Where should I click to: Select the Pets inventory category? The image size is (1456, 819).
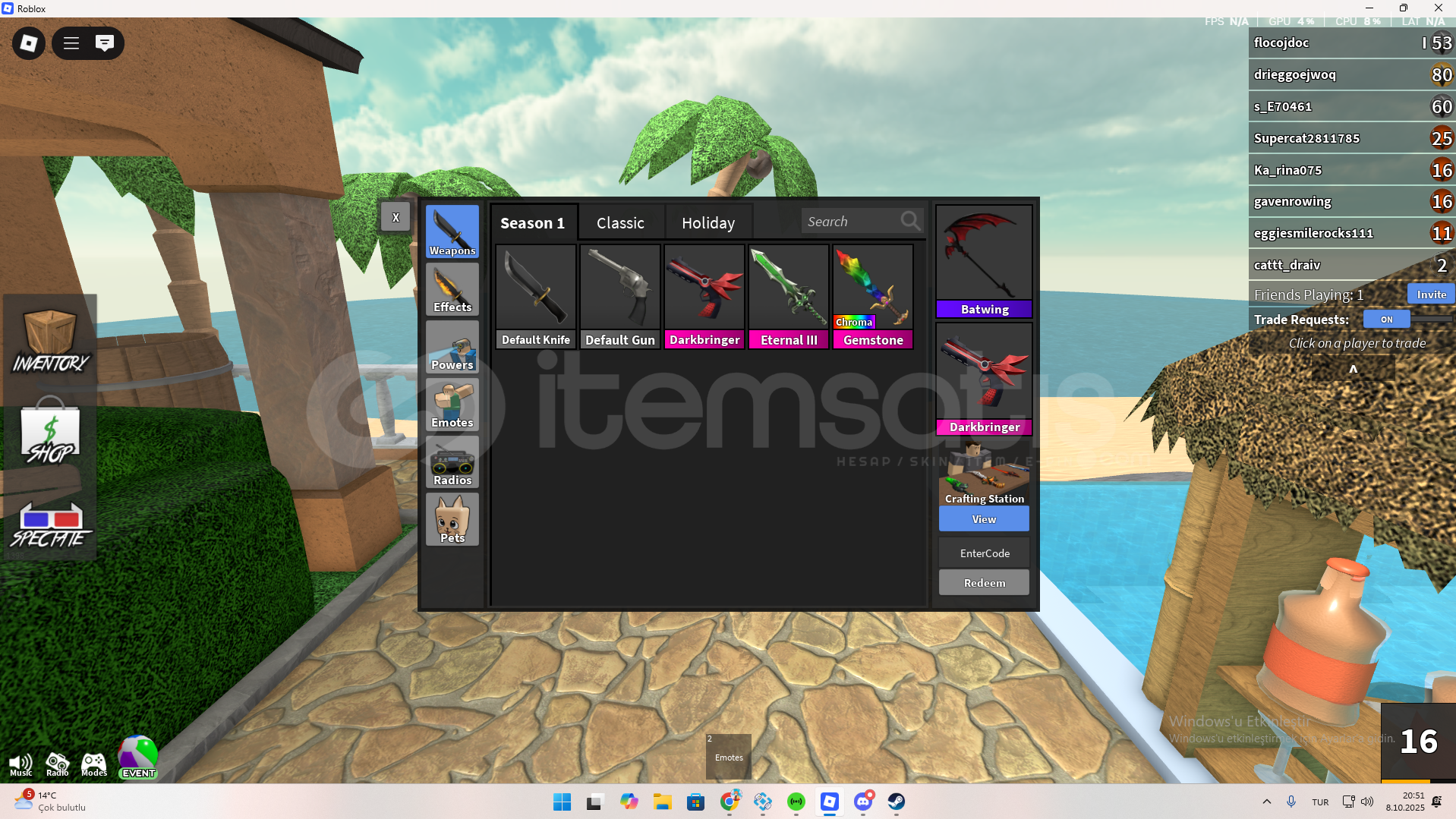[452, 520]
